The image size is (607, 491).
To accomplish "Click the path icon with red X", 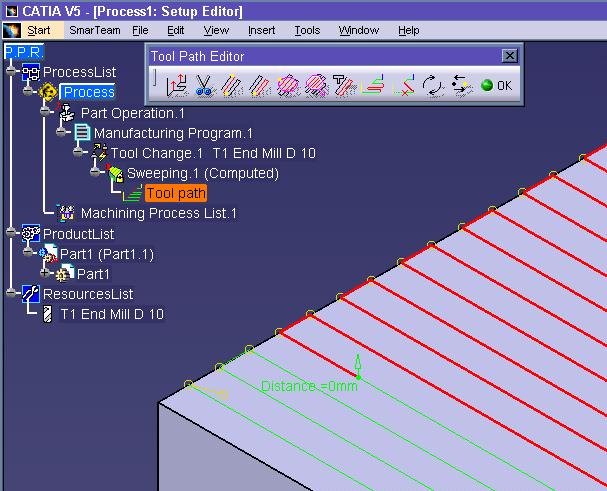I will (404, 85).
